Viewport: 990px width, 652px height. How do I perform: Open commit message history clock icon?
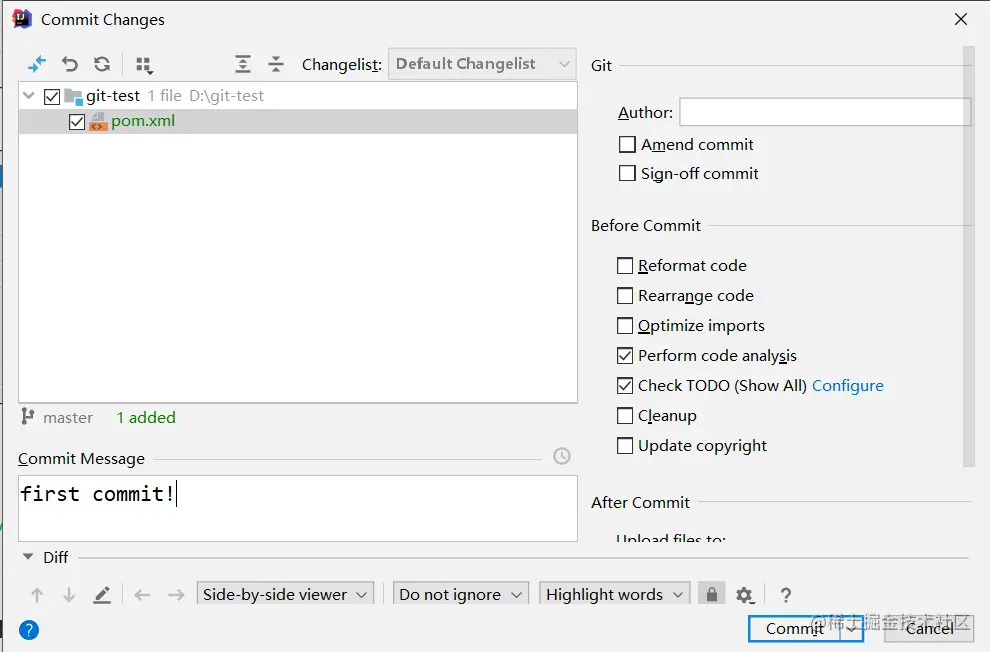point(562,456)
